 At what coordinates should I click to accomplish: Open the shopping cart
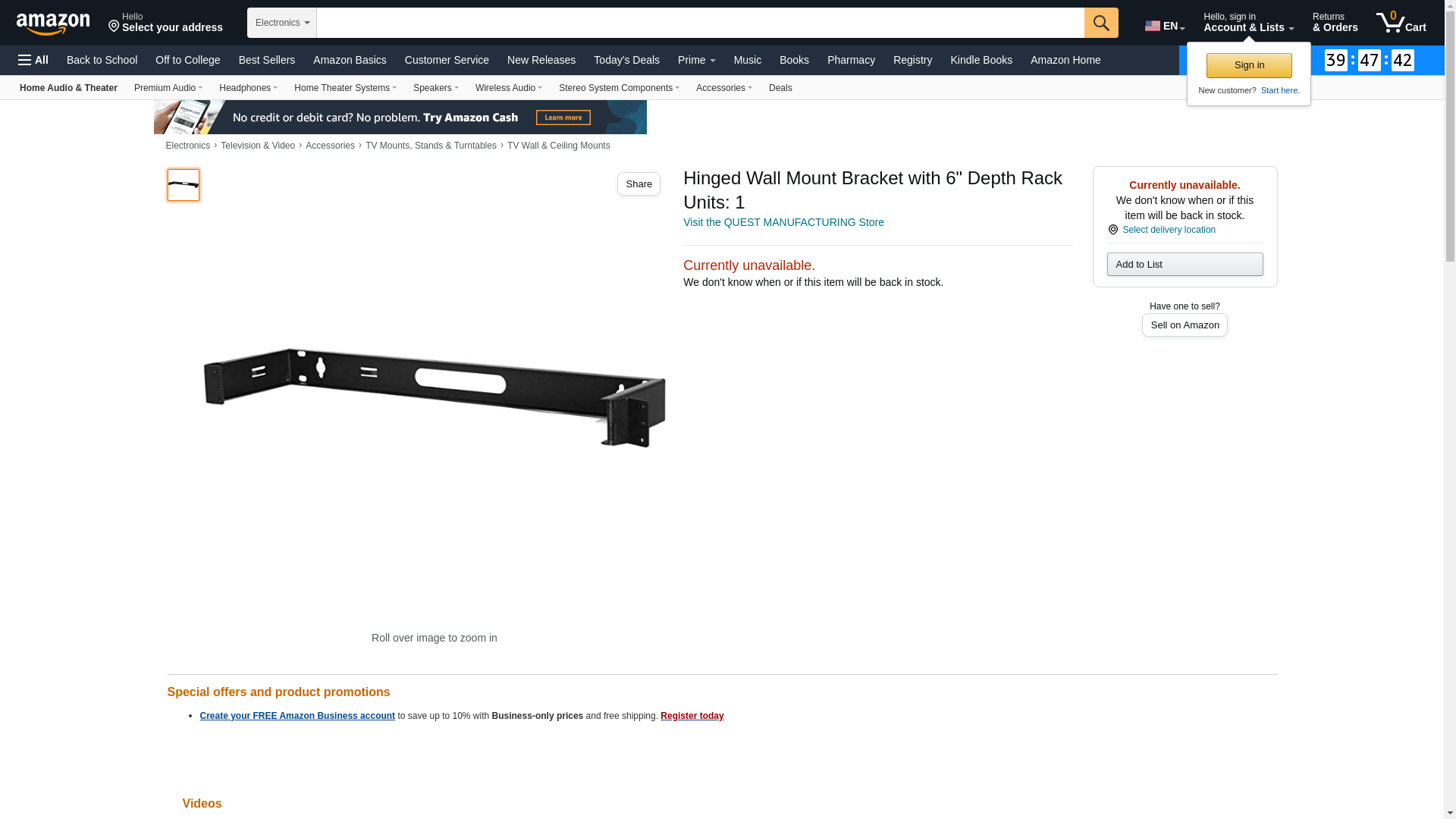coord(1401,23)
